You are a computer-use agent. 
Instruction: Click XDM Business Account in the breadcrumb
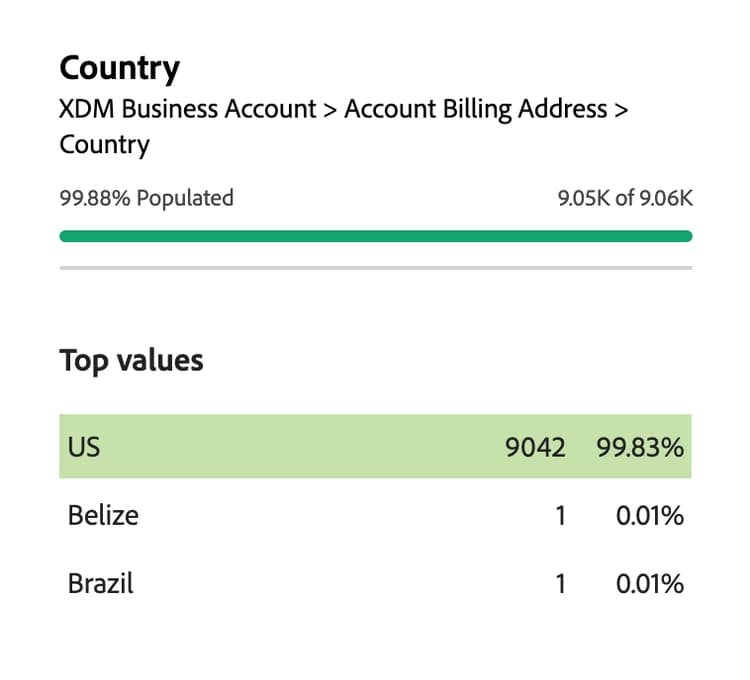pyautogui.click(x=186, y=109)
